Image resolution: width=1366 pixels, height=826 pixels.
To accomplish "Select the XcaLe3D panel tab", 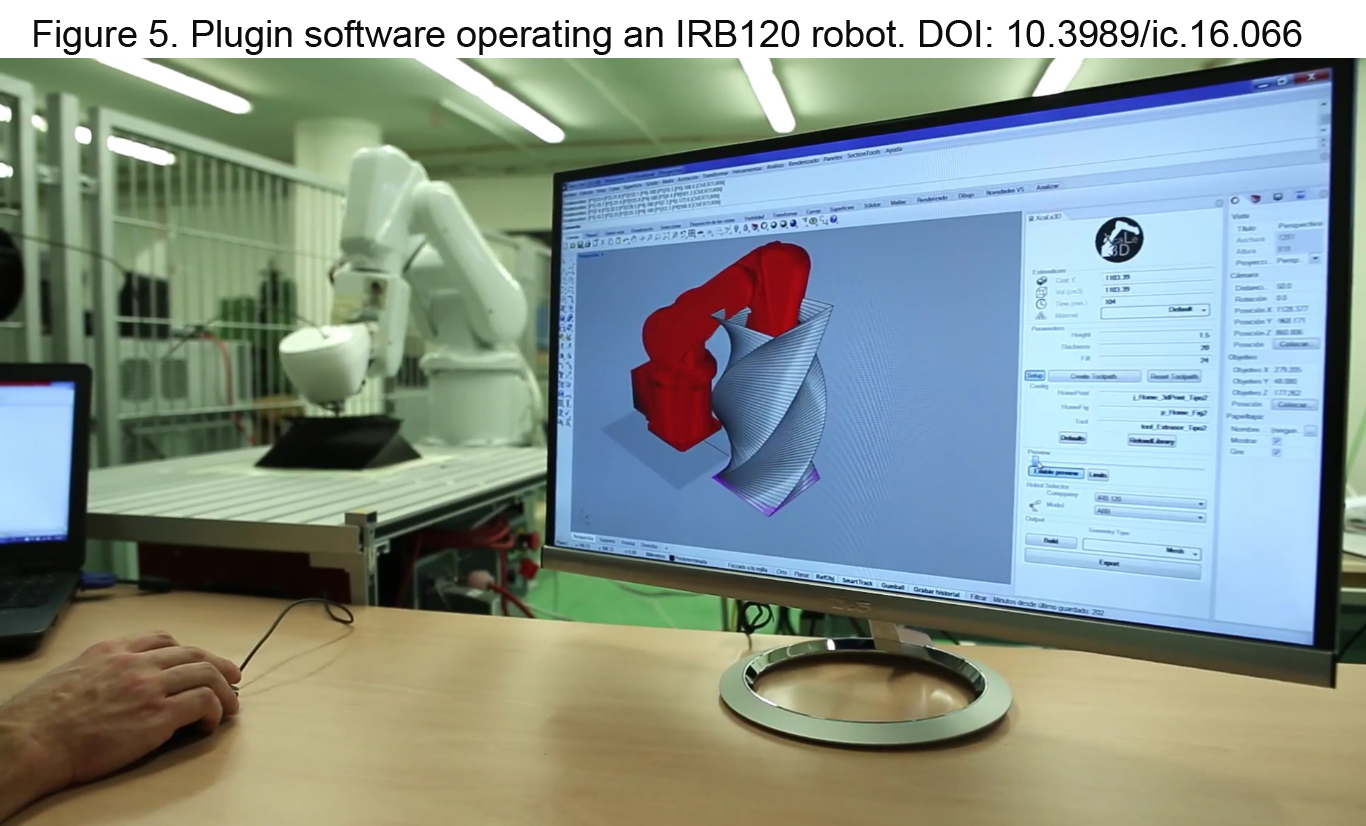I will click(x=1044, y=217).
